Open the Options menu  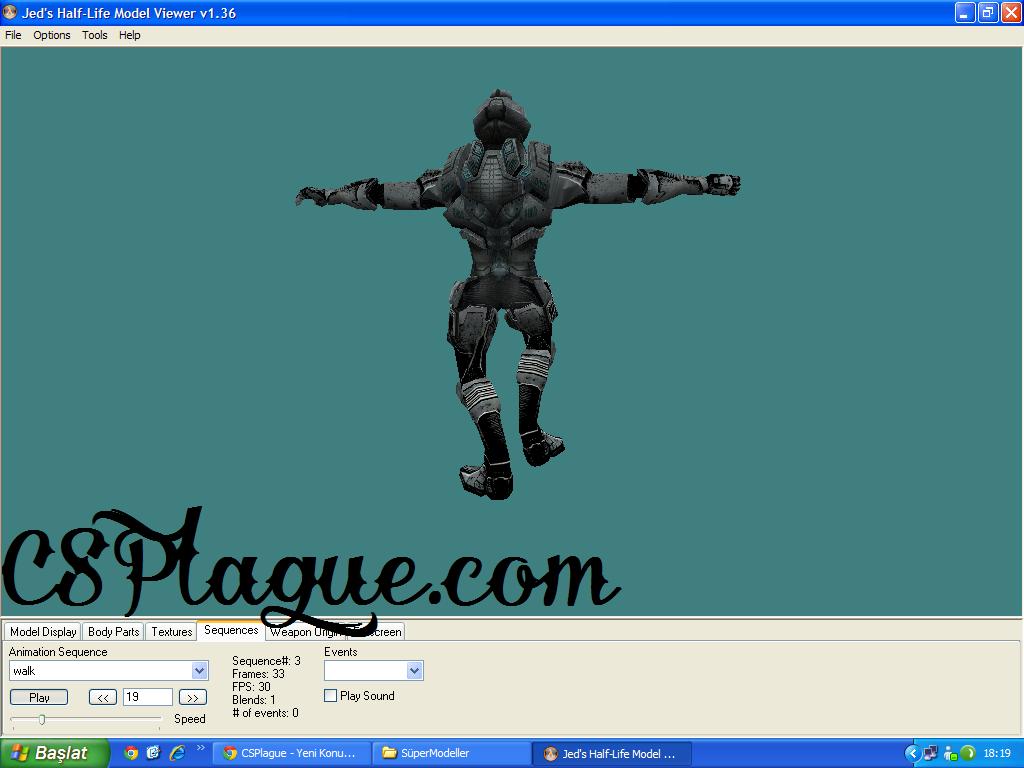point(52,35)
